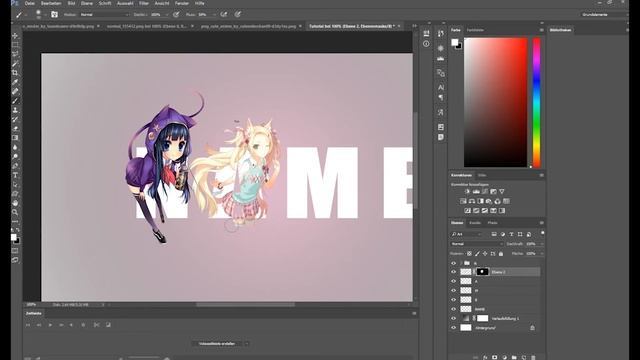Hide the layer named M
Image resolution: width=640 pixels, height=360 pixels.
coord(453,291)
